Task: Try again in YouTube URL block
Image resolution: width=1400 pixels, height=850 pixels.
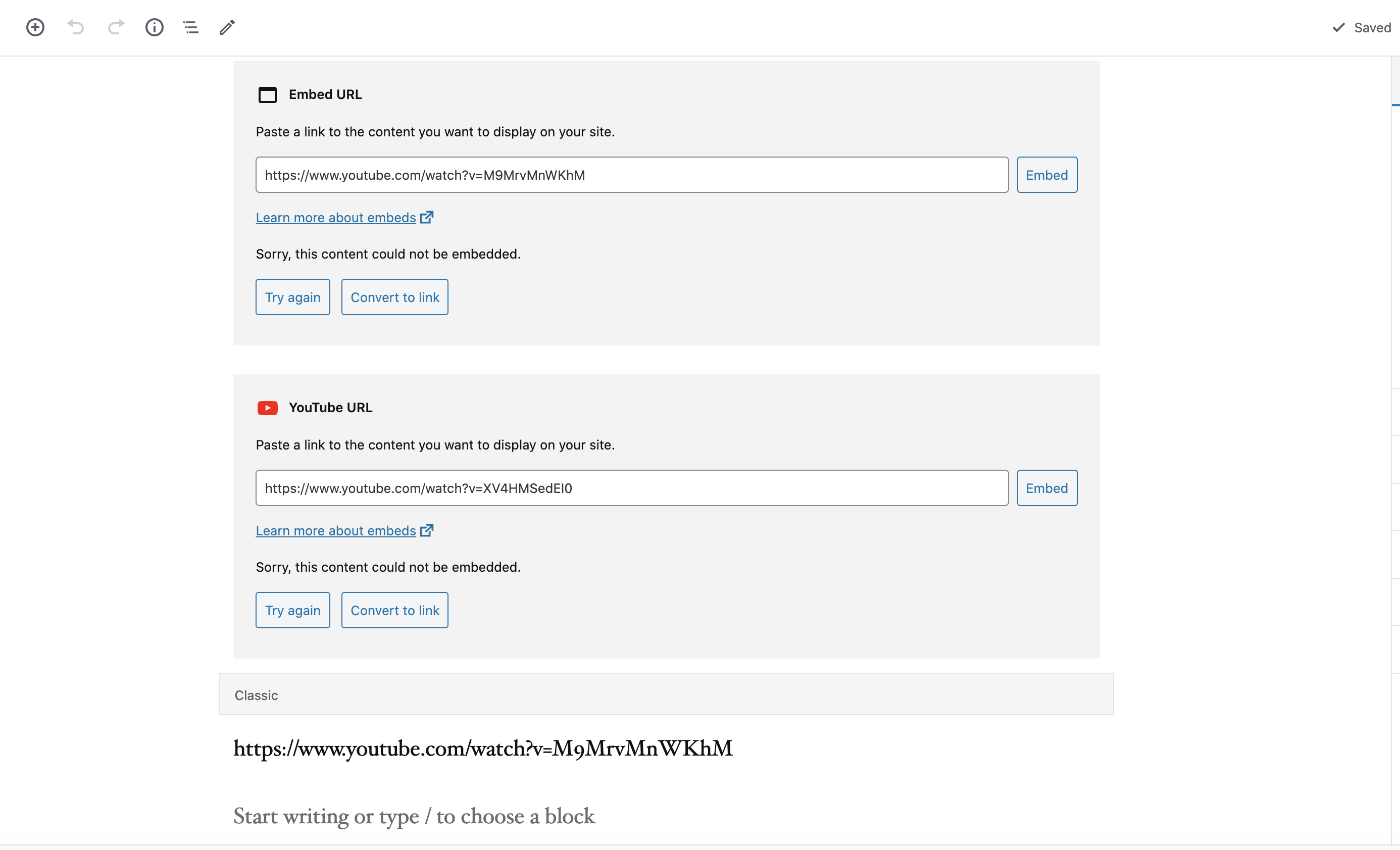Action: (x=292, y=610)
